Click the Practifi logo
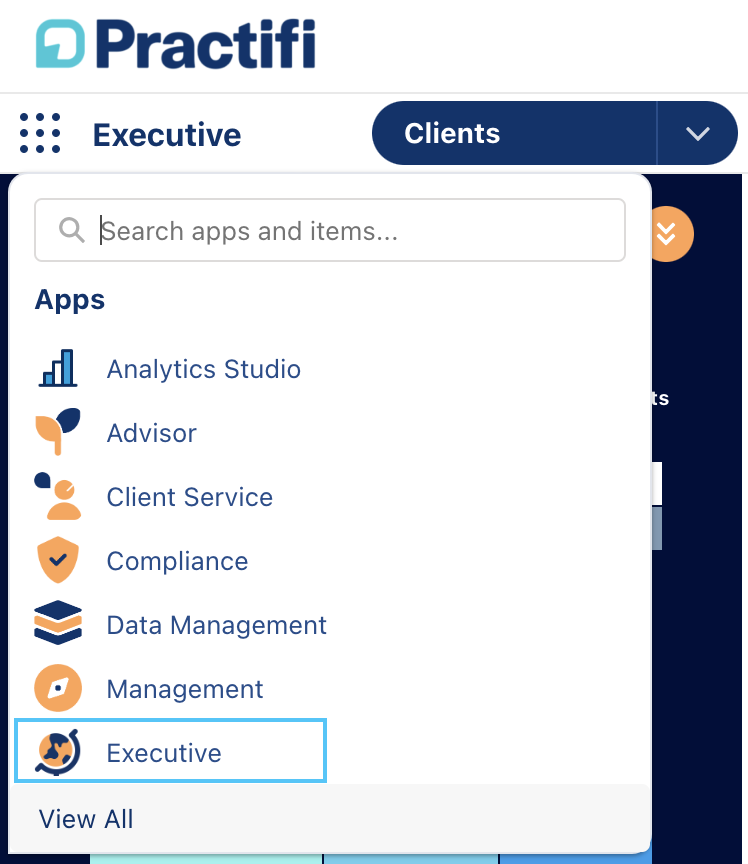748x864 pixels. click(x=176, y=44)
